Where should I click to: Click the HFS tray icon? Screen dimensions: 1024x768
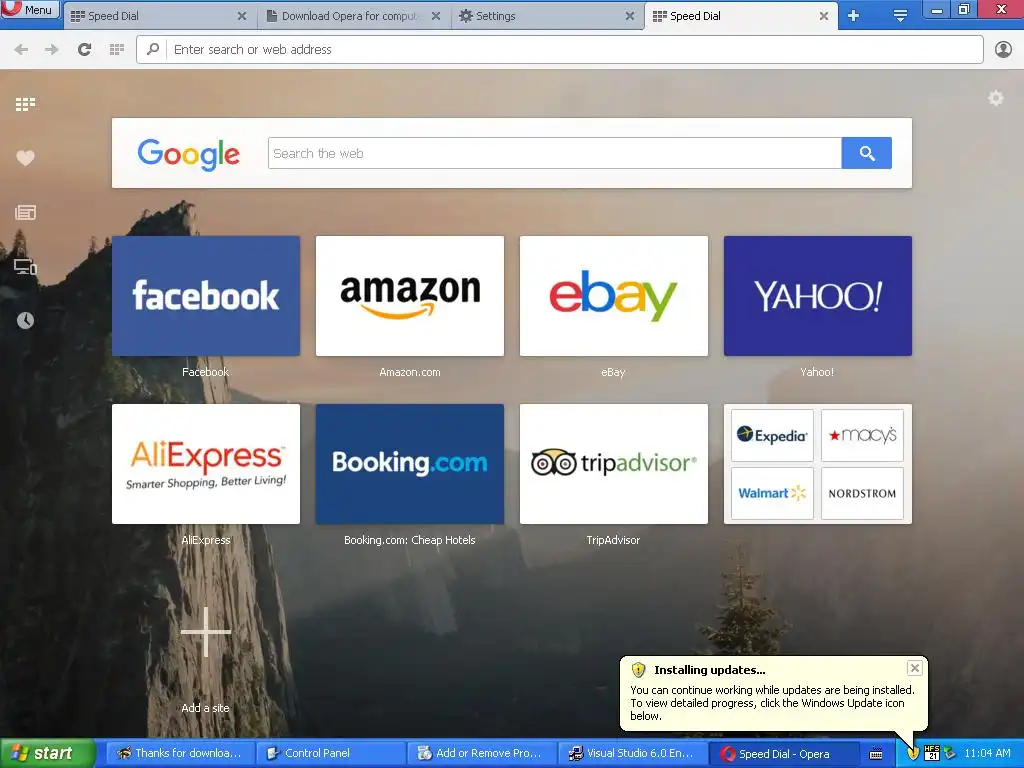pos(932,753)
